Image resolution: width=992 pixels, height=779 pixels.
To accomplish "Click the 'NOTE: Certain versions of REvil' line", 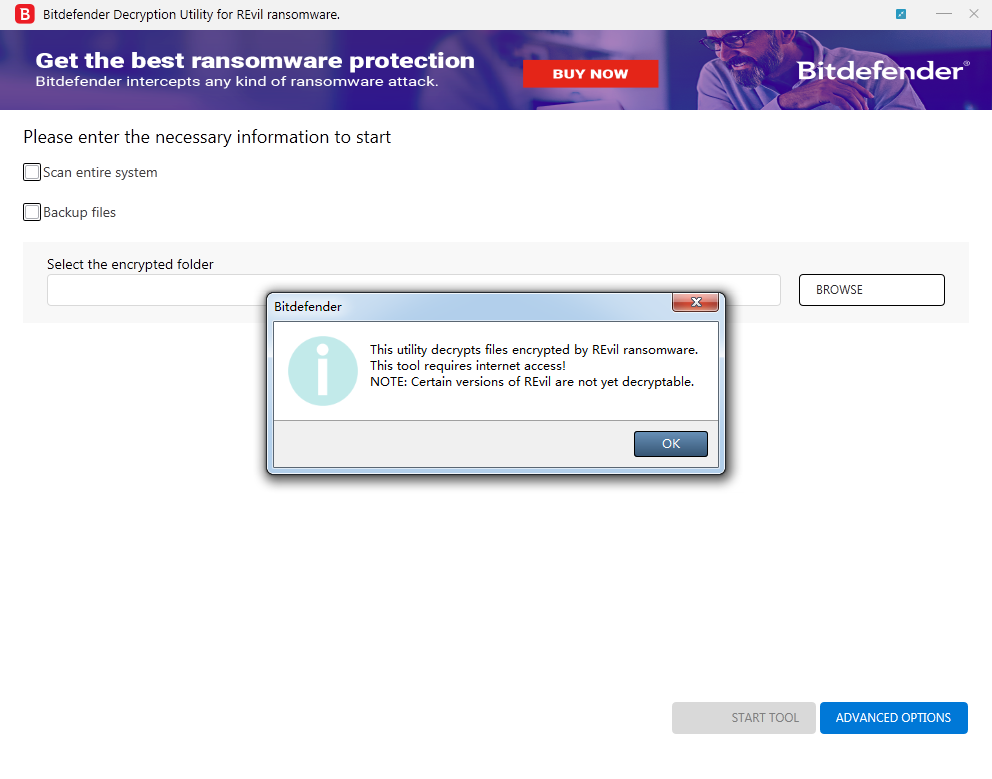I will (532, 382).
